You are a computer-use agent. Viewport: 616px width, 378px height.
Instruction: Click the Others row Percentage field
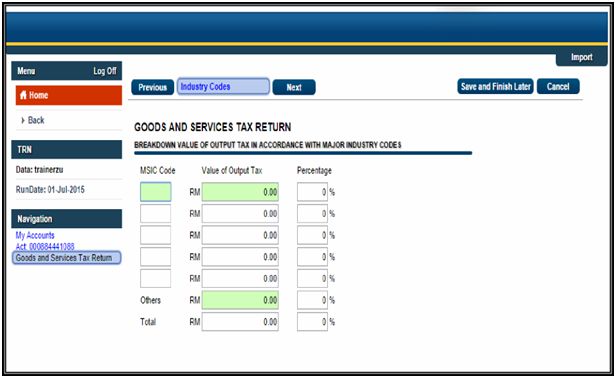click(x=312, y=300)
